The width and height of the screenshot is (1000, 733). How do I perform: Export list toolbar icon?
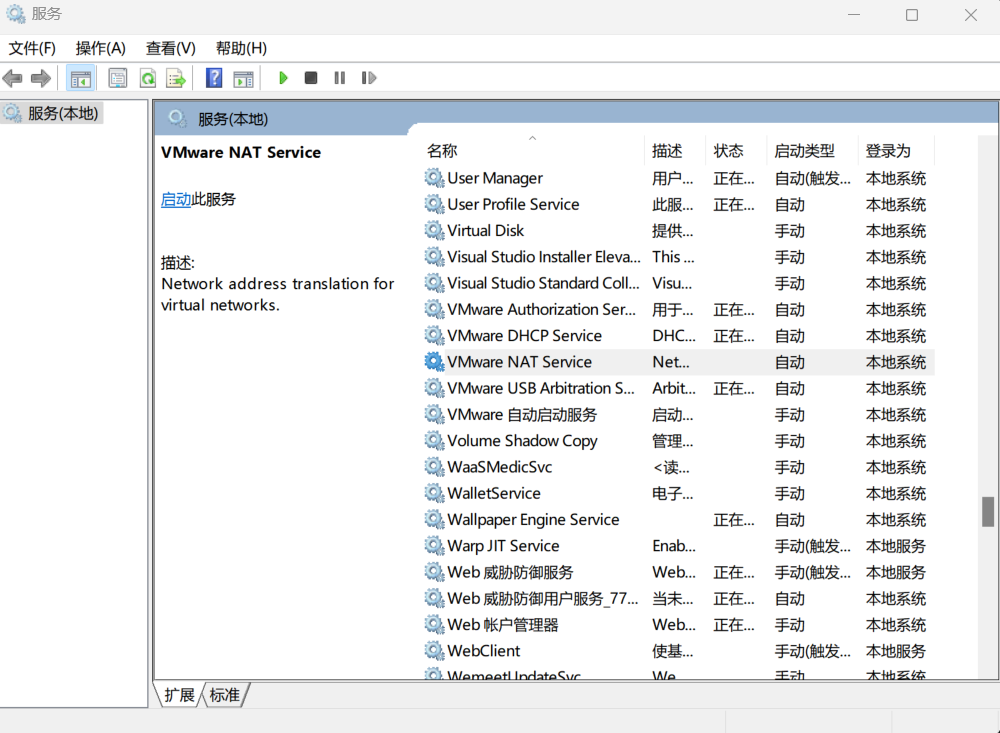(x=176, y=78)
